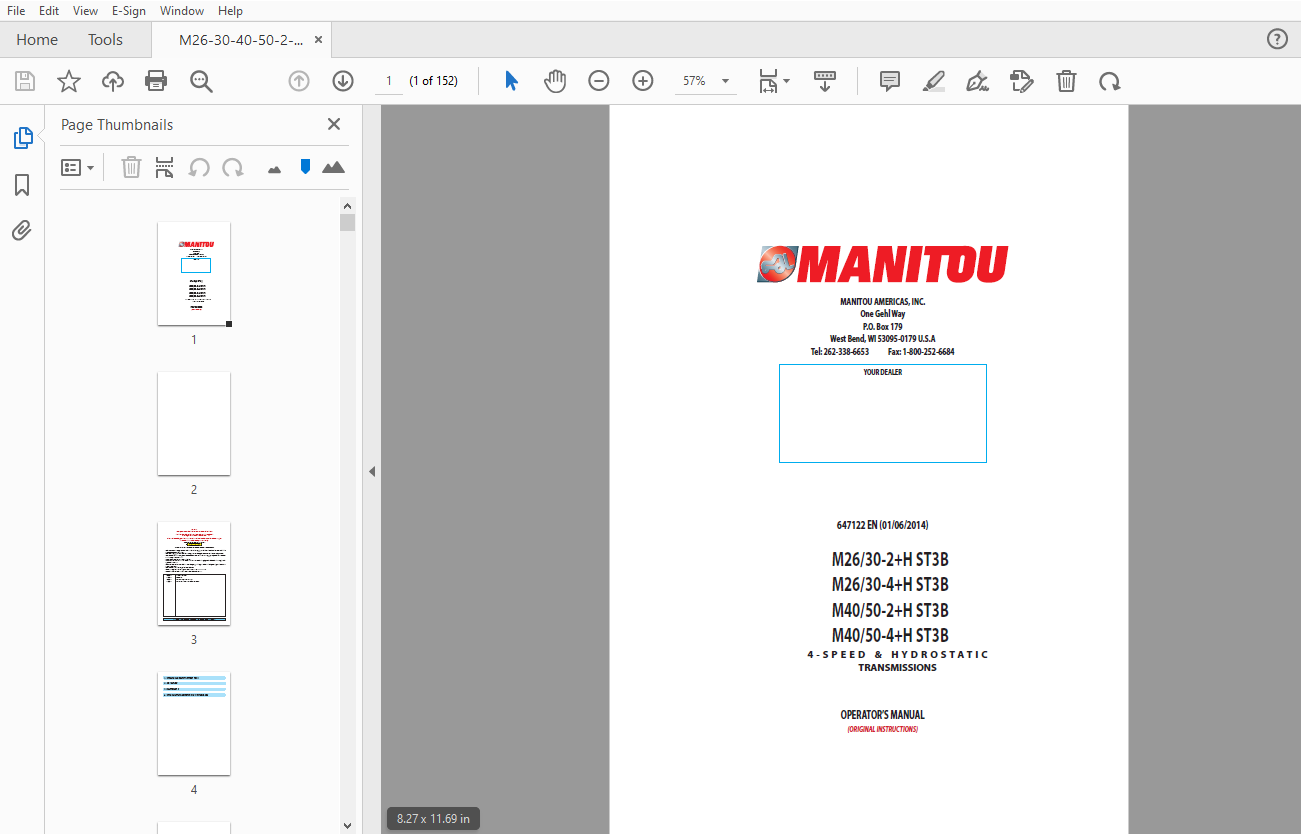Screen dimensions: 1301x834
Task: Open the Help menu
Action: [230, 10]
